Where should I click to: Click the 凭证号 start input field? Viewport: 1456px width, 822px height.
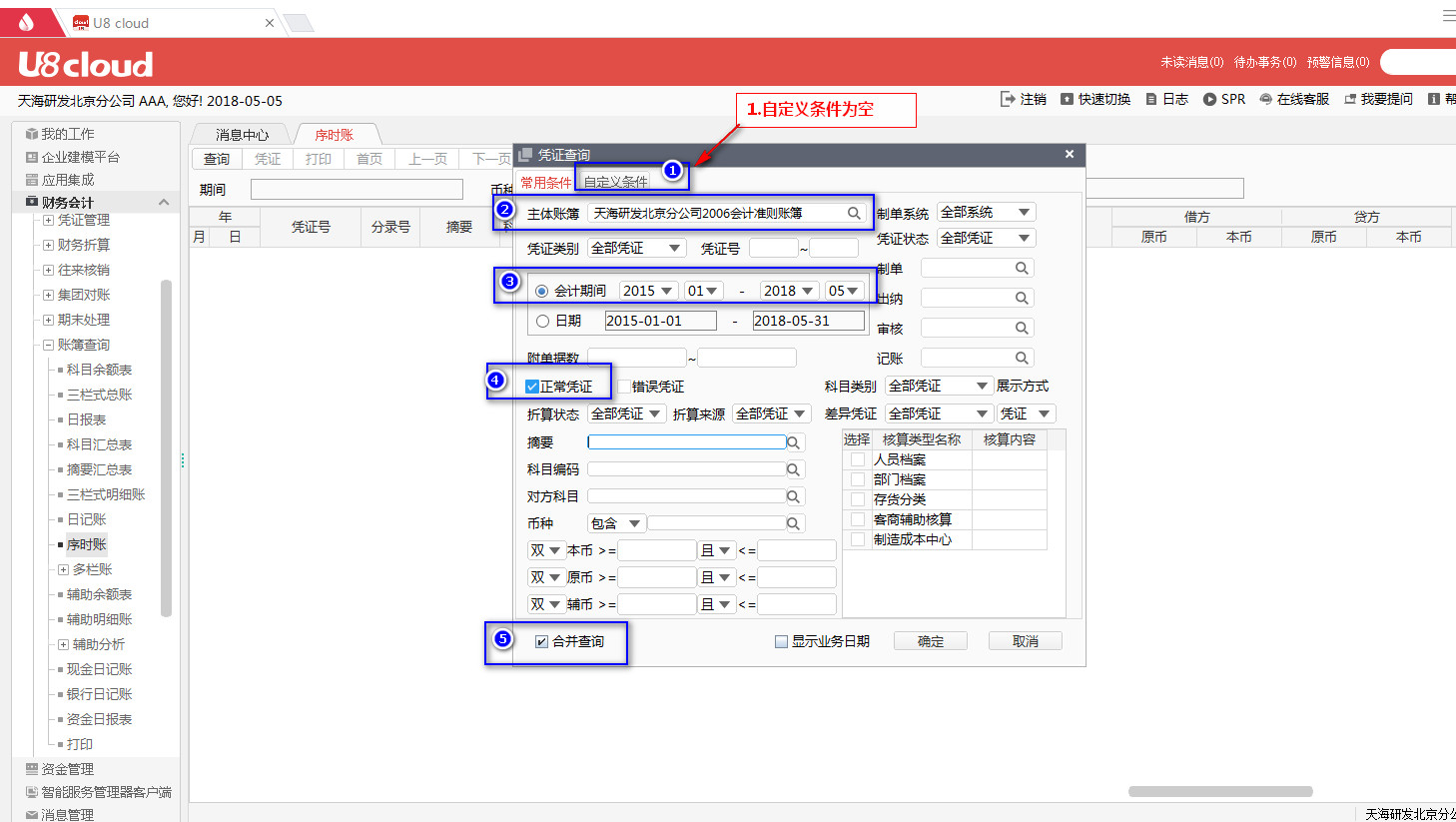(773, 248)
